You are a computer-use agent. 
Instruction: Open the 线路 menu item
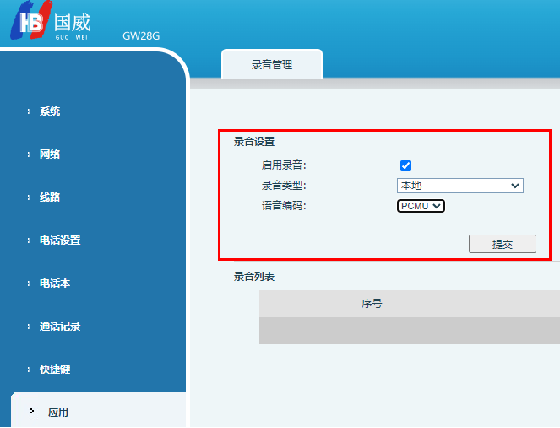(50, 197)
